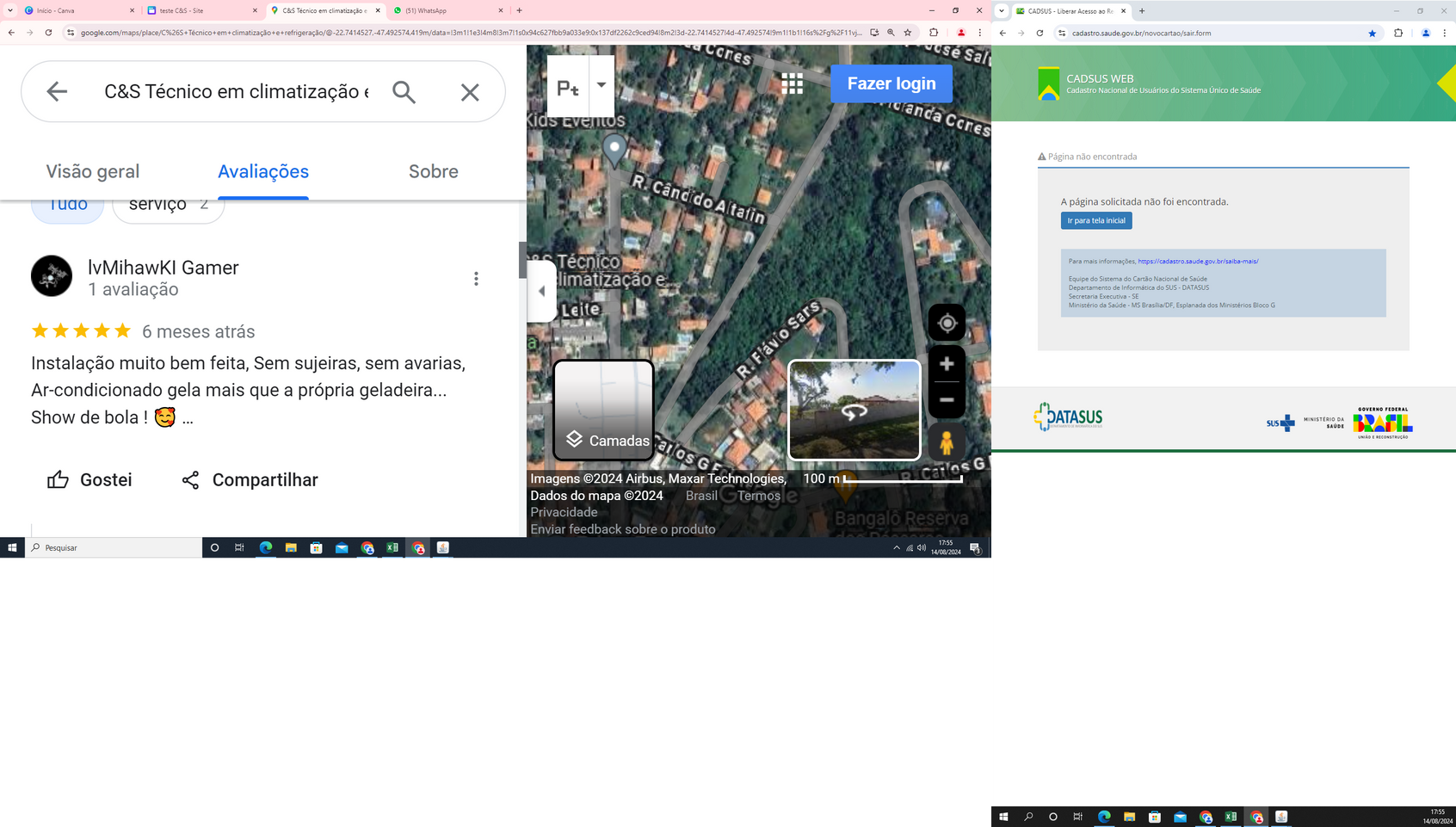Click Enviar feedback sobre o produto
Screen dimensions: 1456x827
tap(623, 529)
